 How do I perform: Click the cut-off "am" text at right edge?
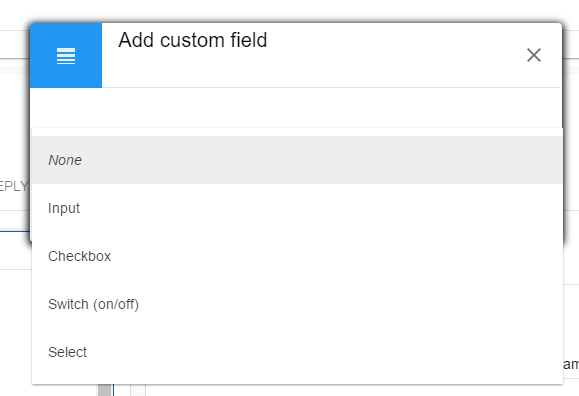(x=571, y=364)
